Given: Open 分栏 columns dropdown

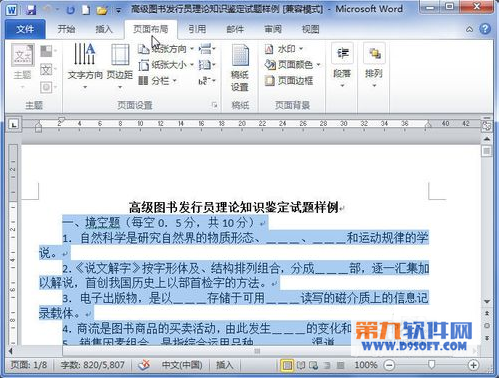Looking at the screenshot, I should [157, 81].
